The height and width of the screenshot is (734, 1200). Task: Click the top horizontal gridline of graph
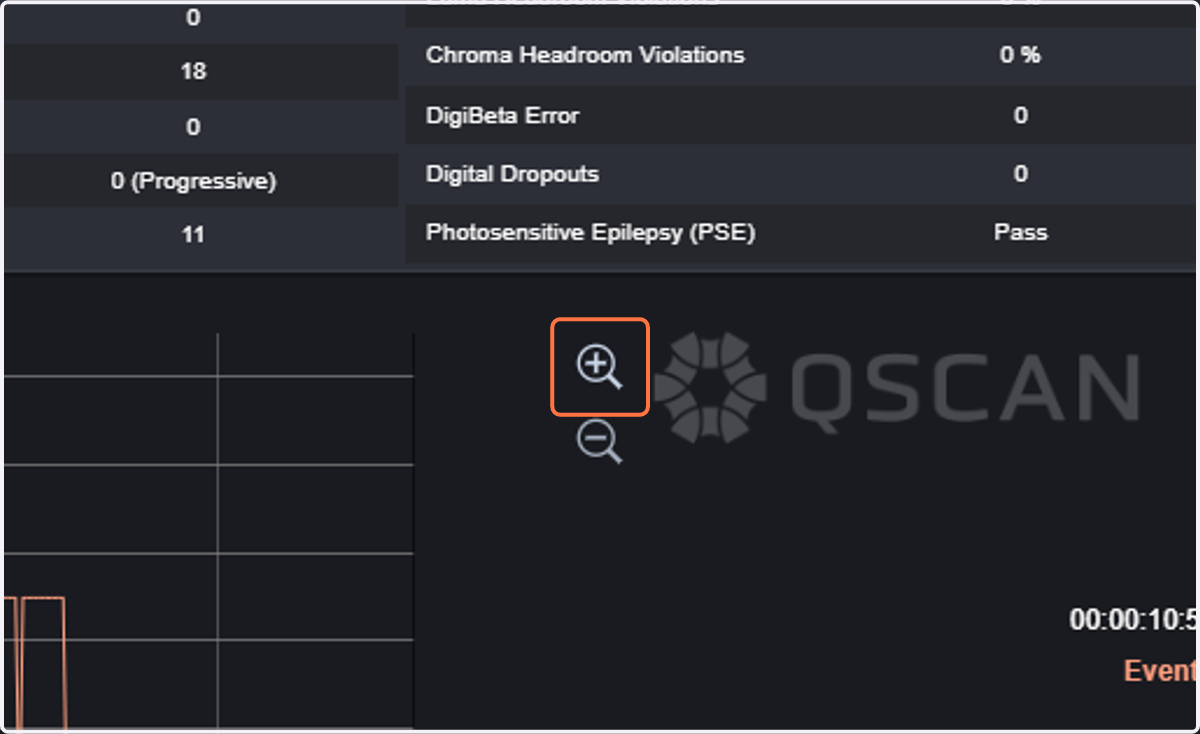208,376
